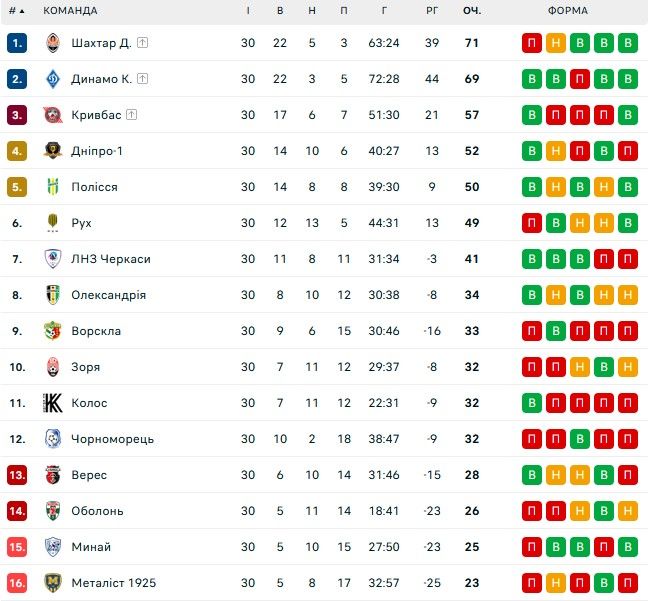This screenshot has height=601, width=656.
Task: Click the Shakhtar D. club crest
Action: [53, 43]
